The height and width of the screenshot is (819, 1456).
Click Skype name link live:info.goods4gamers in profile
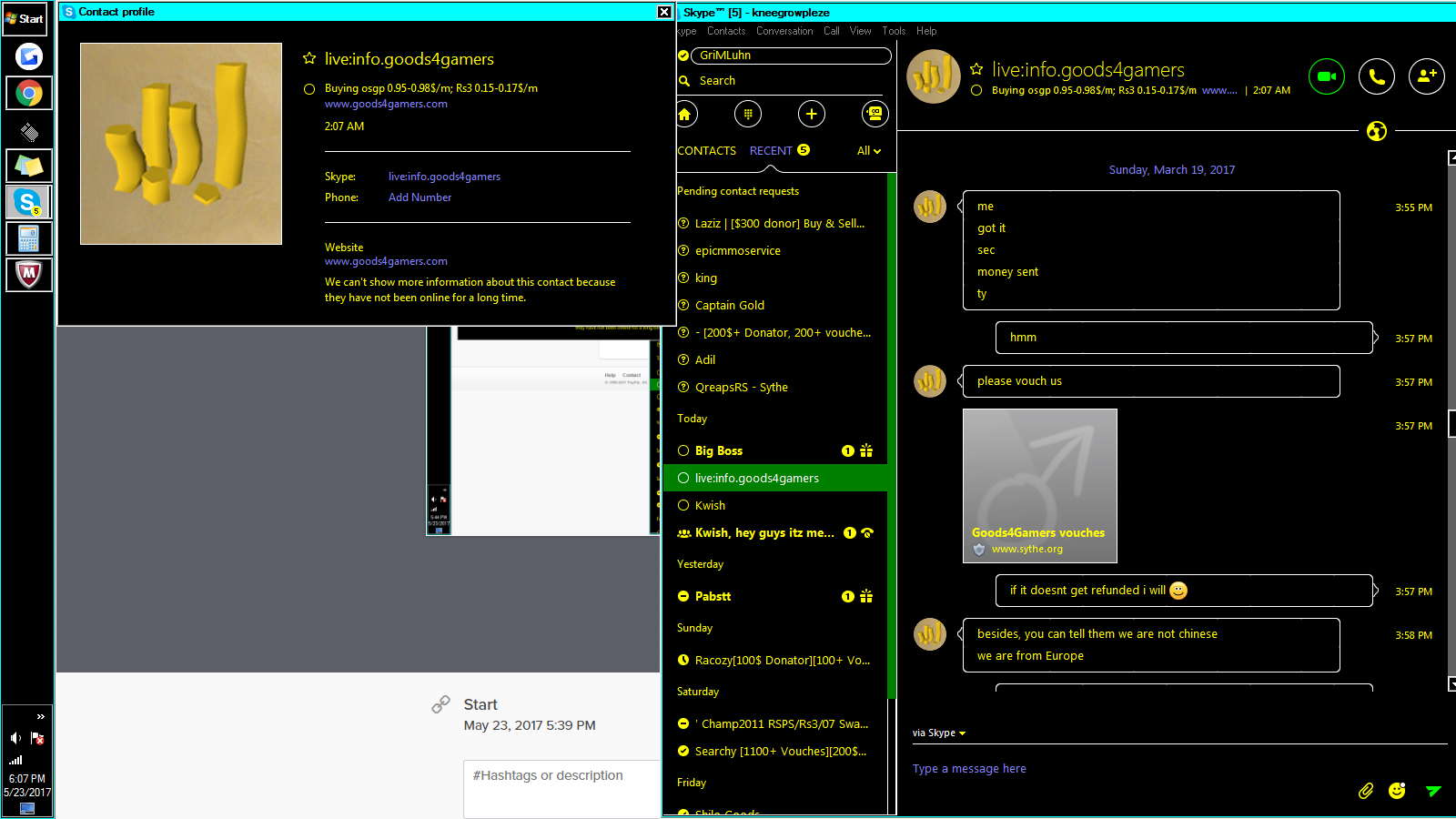[444, 177]
